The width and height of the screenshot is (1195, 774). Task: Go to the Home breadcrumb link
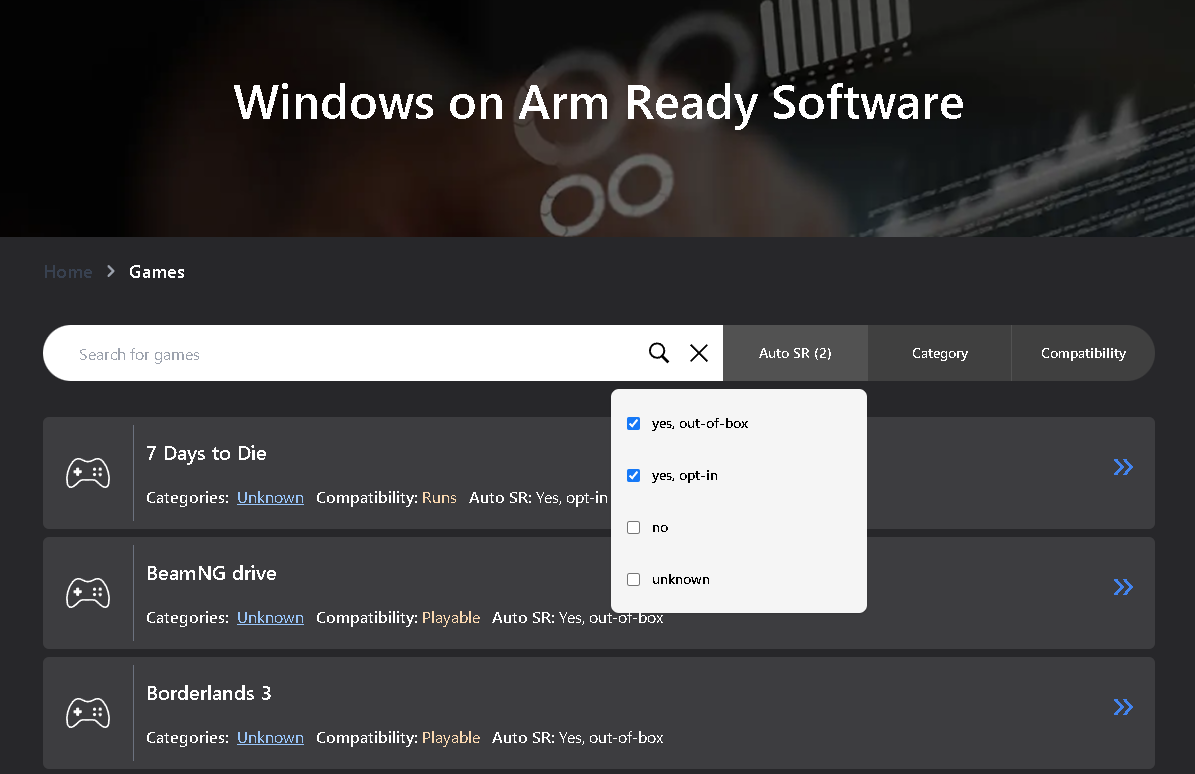pyautogui.click(x=68, y=272)
